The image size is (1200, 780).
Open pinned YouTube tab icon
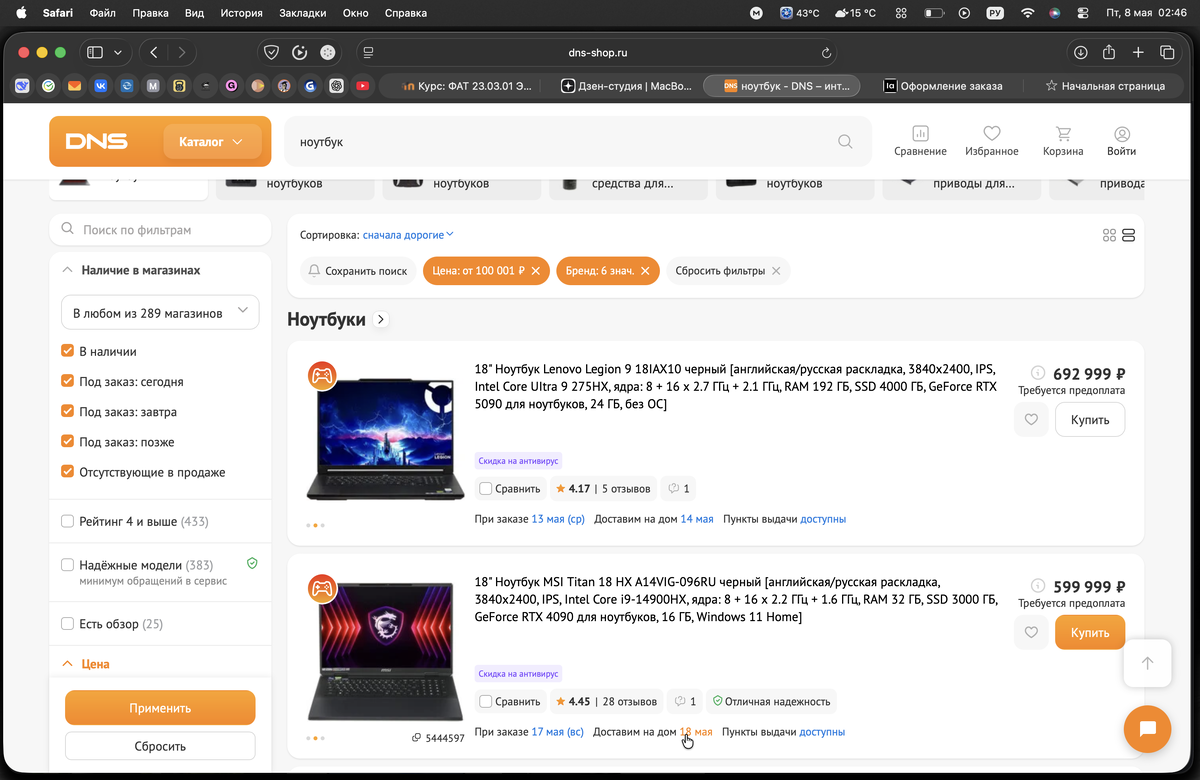(362, 86)
